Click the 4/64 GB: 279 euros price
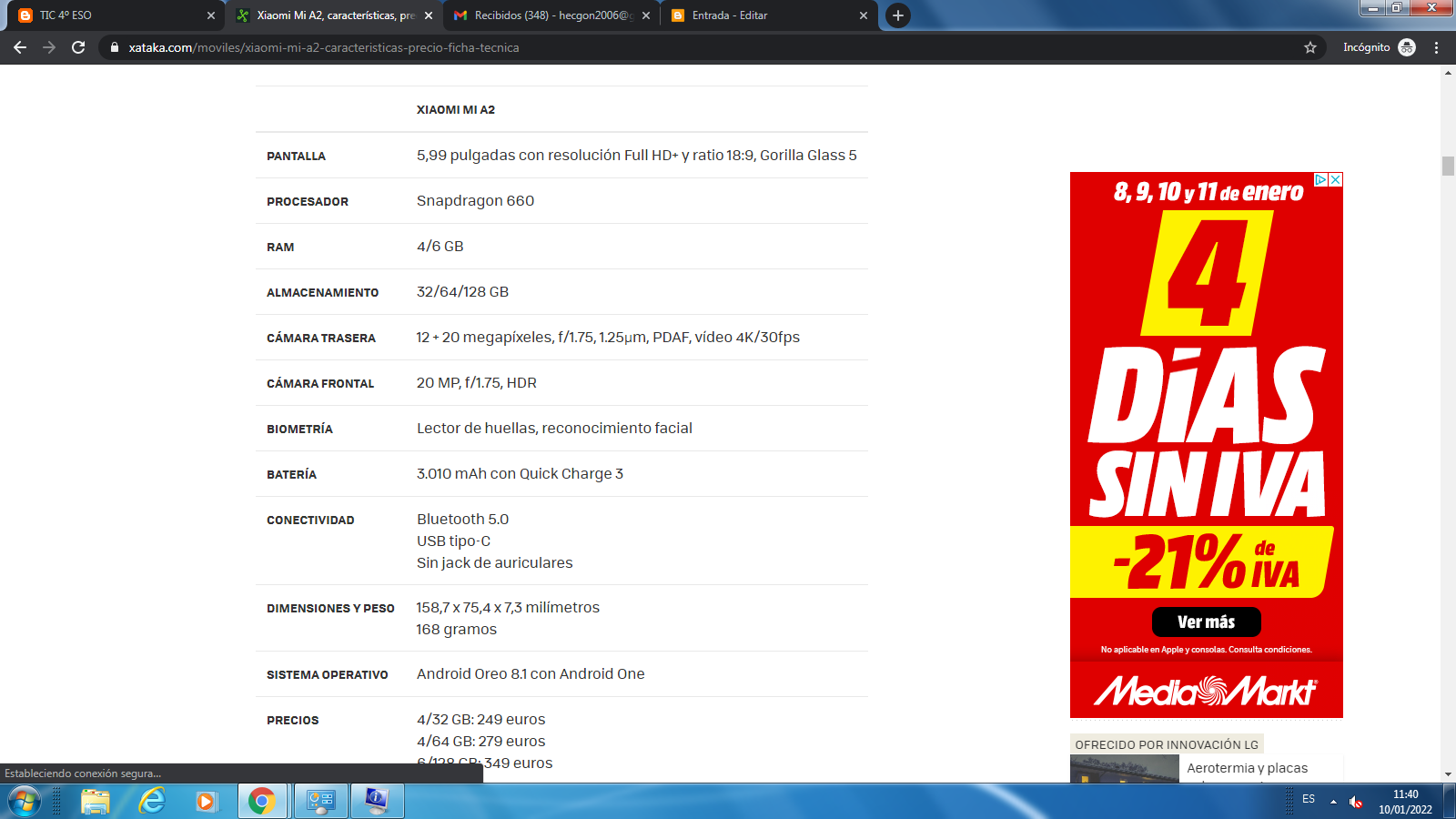 click(480, 741)
